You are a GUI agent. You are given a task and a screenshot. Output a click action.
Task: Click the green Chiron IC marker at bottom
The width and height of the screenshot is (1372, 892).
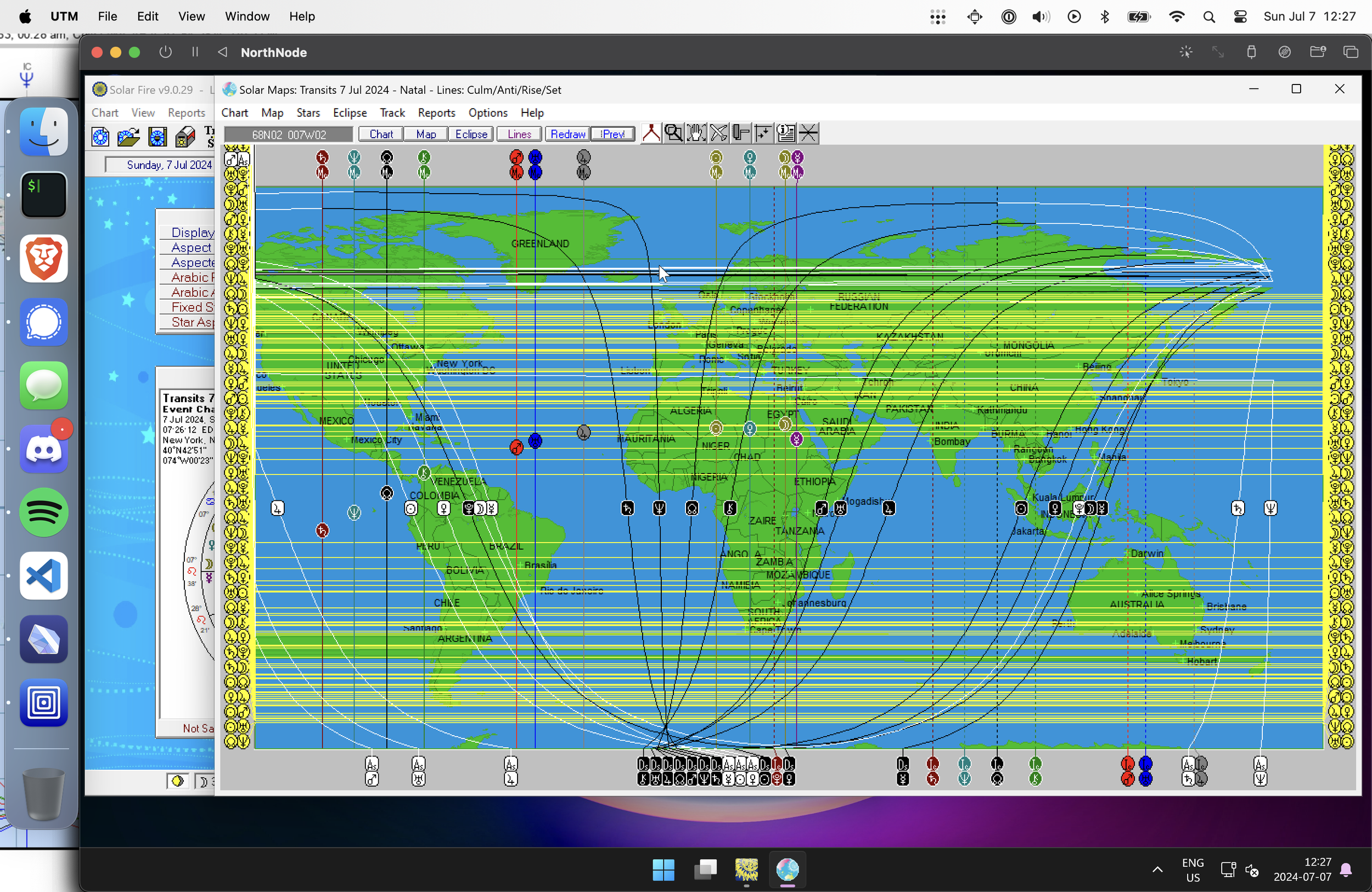(x=1036, y=771)
